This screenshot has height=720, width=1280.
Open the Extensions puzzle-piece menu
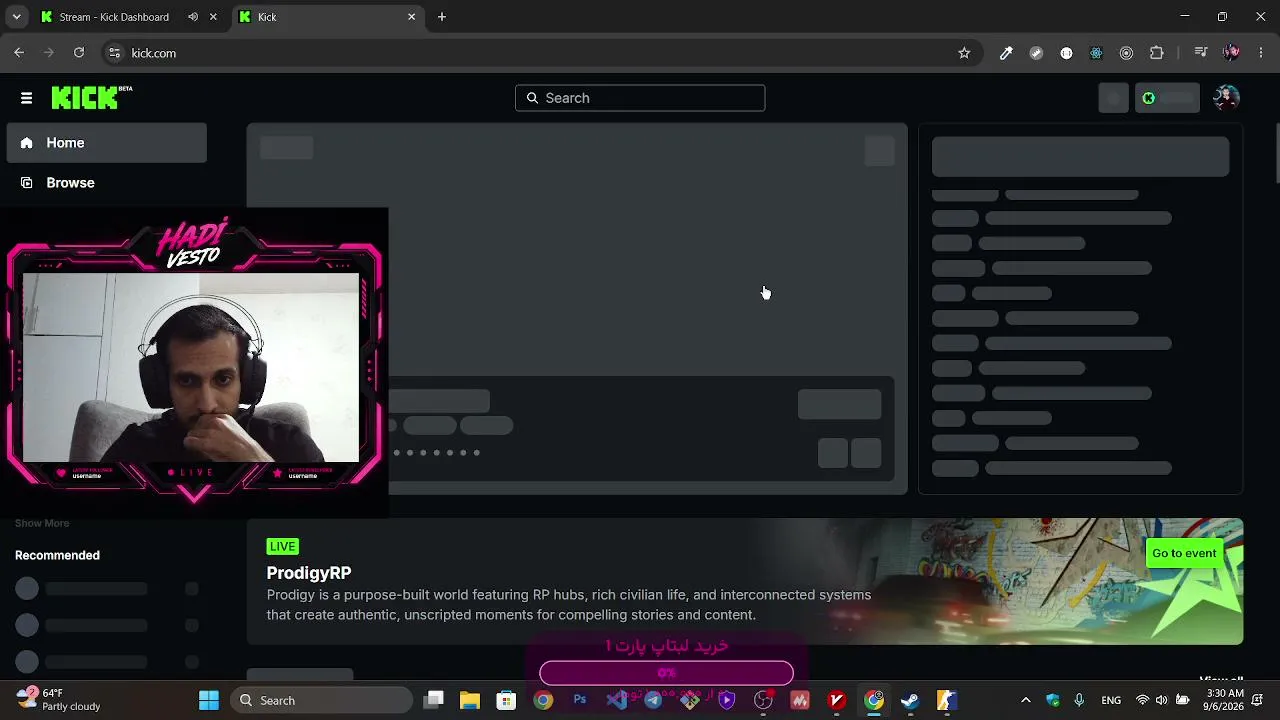1157,53
